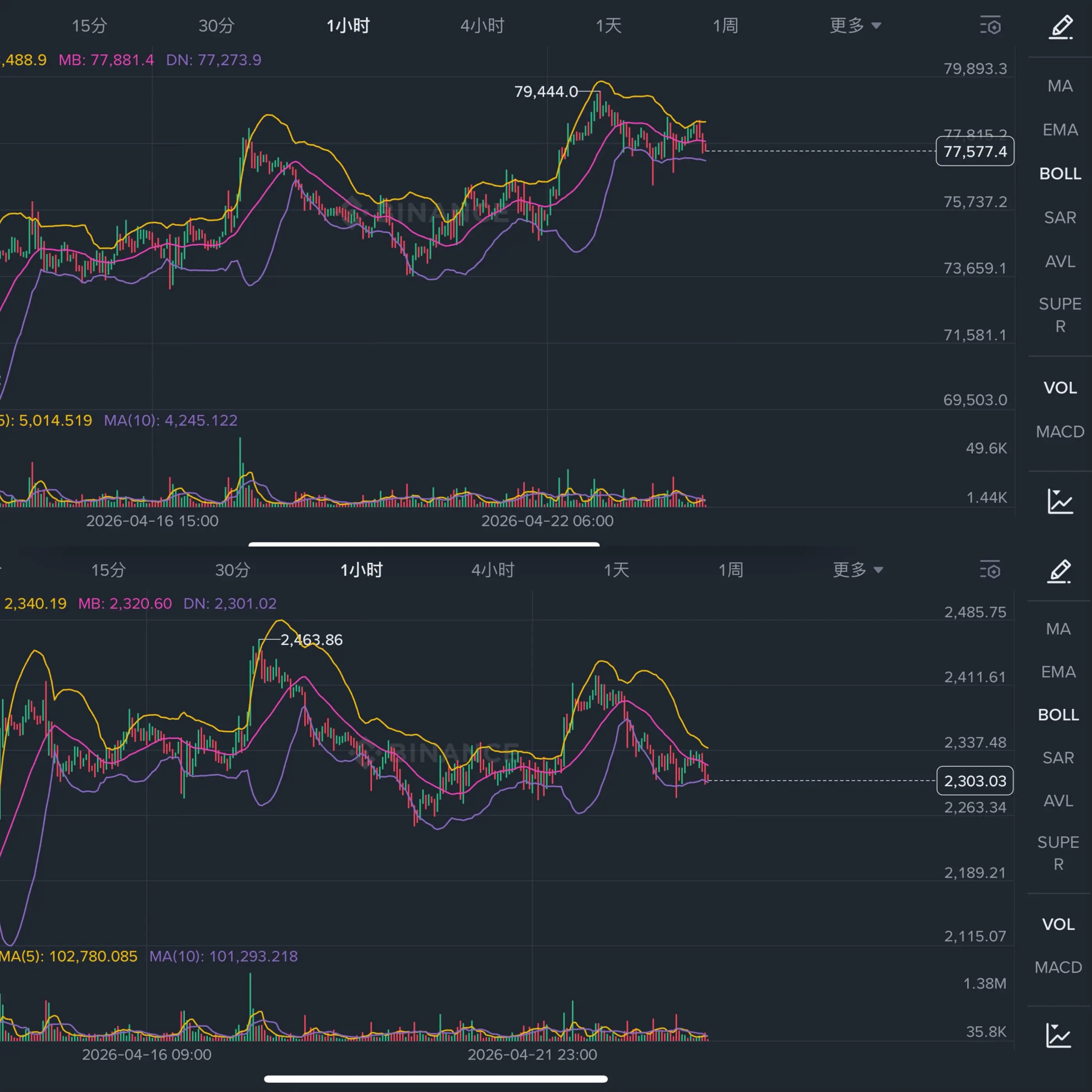Tap the pencil drawing icon in top chart
Viewport: 1092px width, 1092px height.
pos(1060,27)
